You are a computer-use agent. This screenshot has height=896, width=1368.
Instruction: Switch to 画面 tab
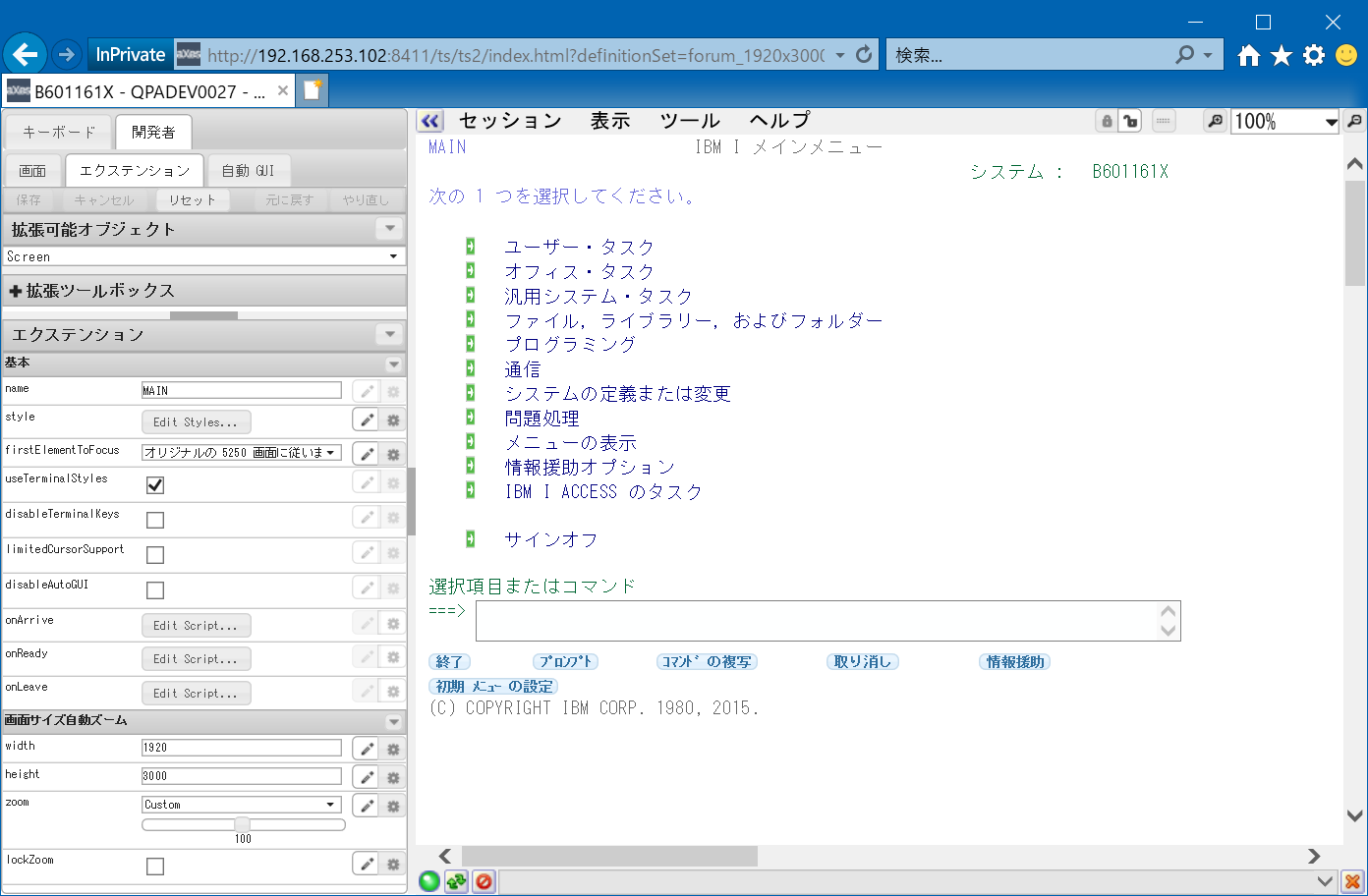tap(32, 171)
